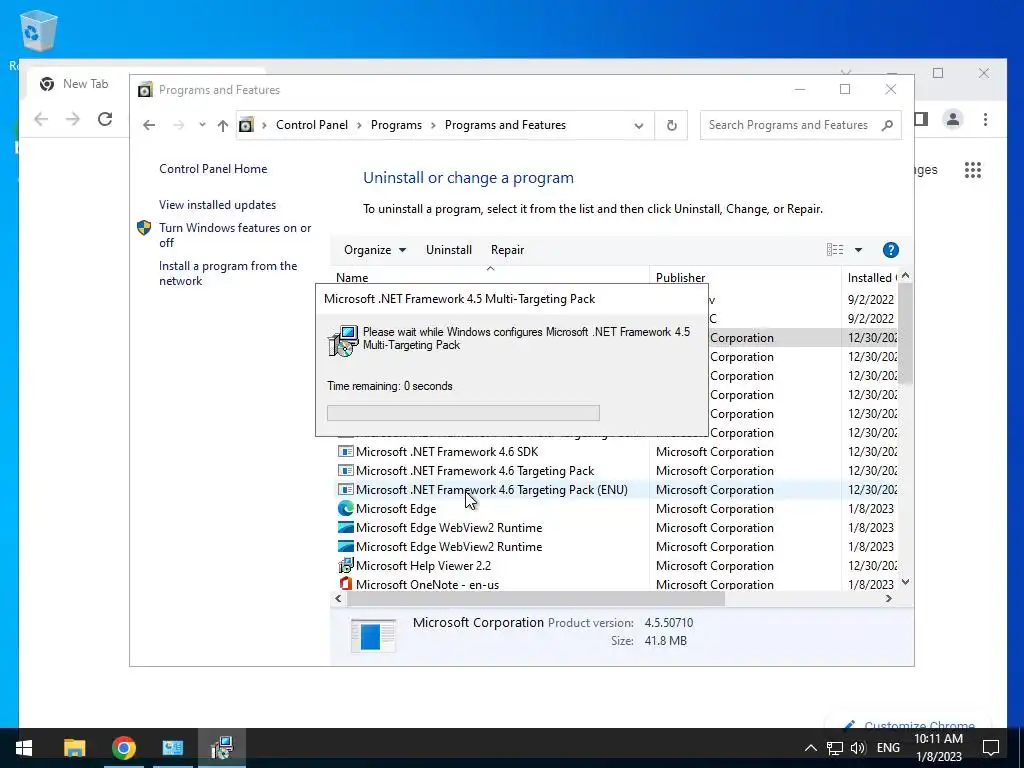Click the Recycle Bin desktop icon
This screenshot has height=768, width=1024.
pos(38,33)
